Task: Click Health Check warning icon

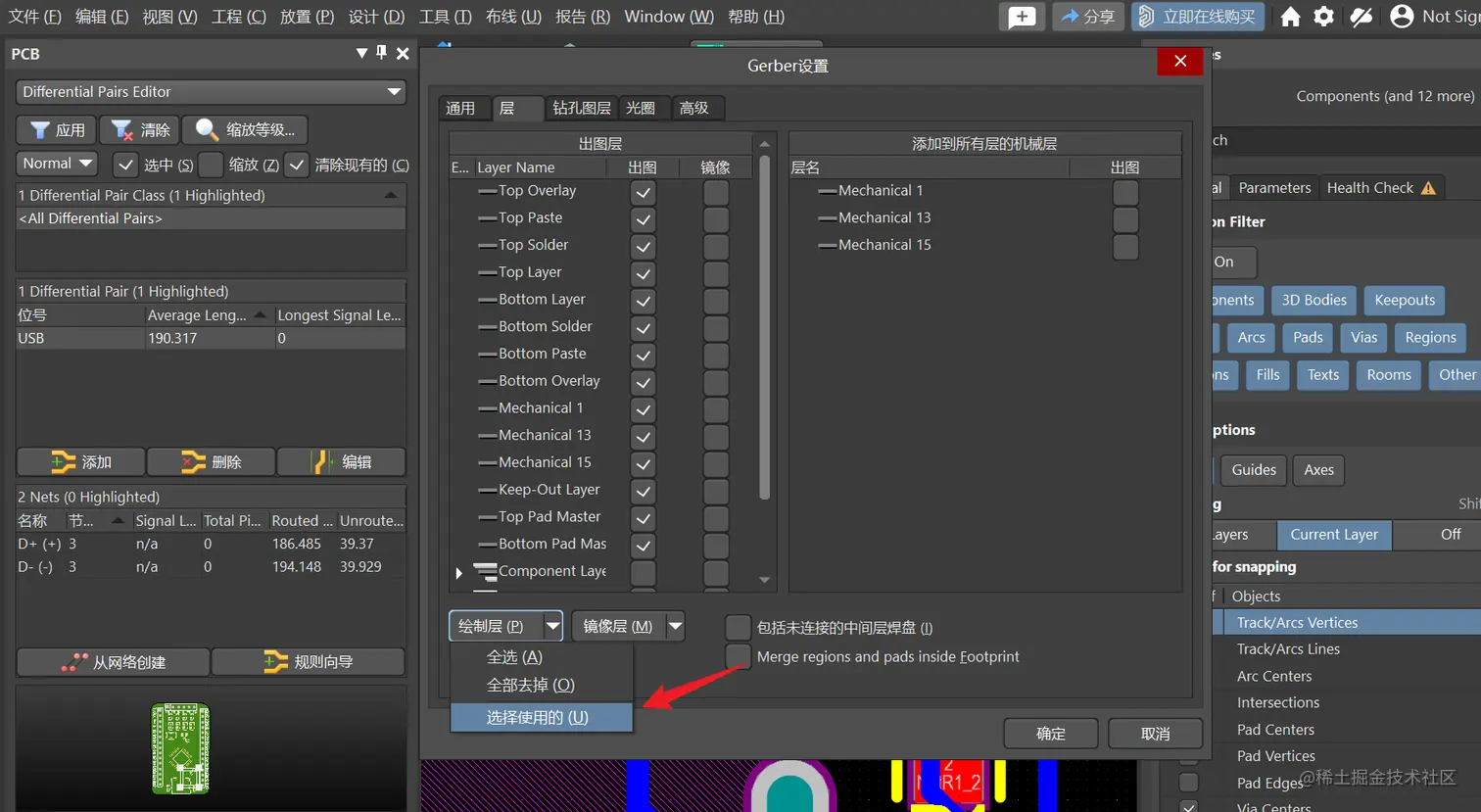Action: 1428,188
